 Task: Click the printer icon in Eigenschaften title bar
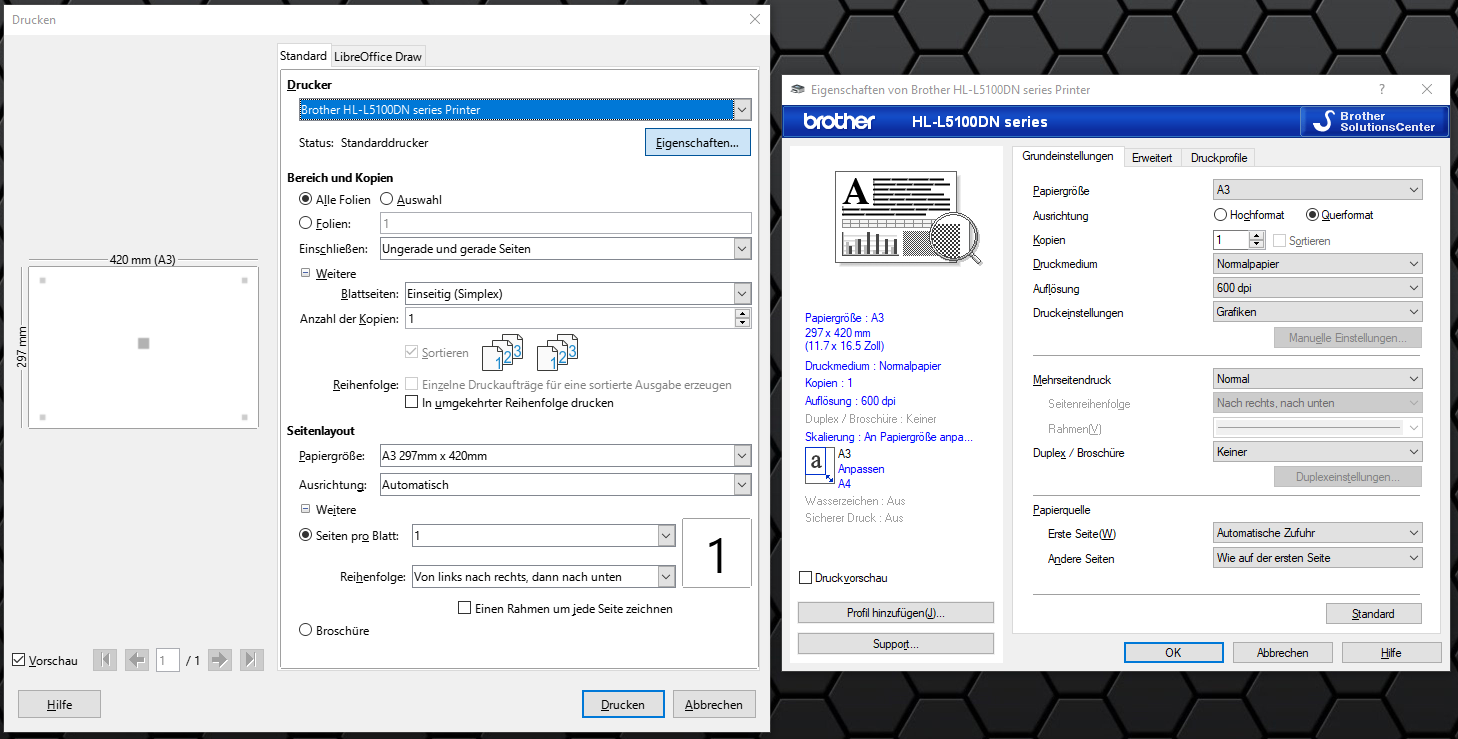798,89
